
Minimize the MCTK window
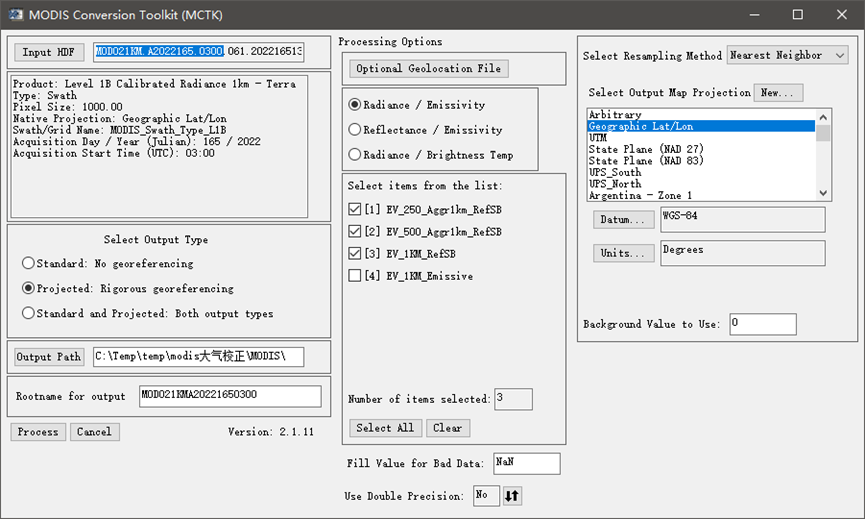(x=755, y=15)
